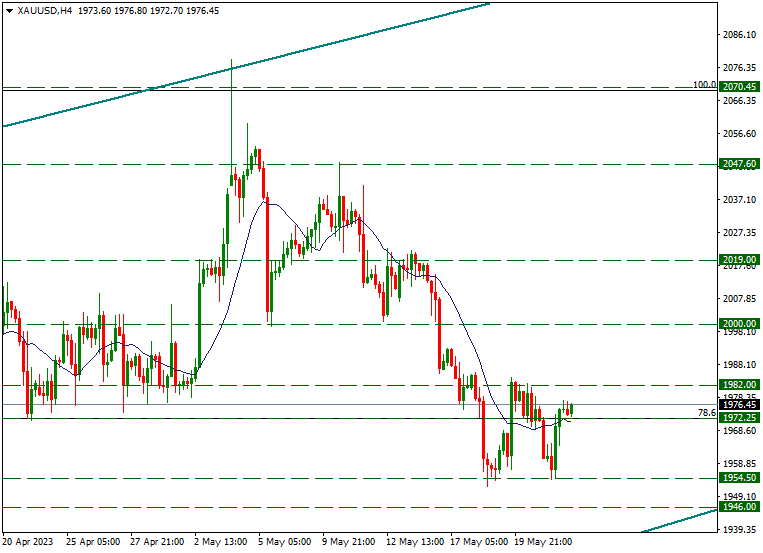
Task: Select the 2019.00 level price label
Action: [x=739, y=259]
